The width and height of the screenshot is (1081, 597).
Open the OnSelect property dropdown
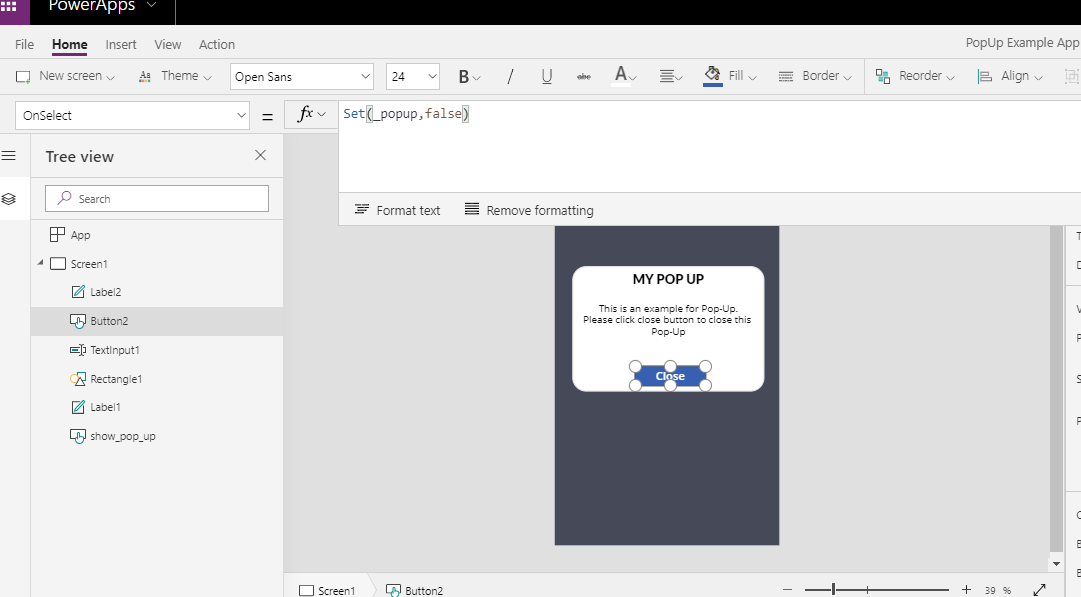point(132,115)
